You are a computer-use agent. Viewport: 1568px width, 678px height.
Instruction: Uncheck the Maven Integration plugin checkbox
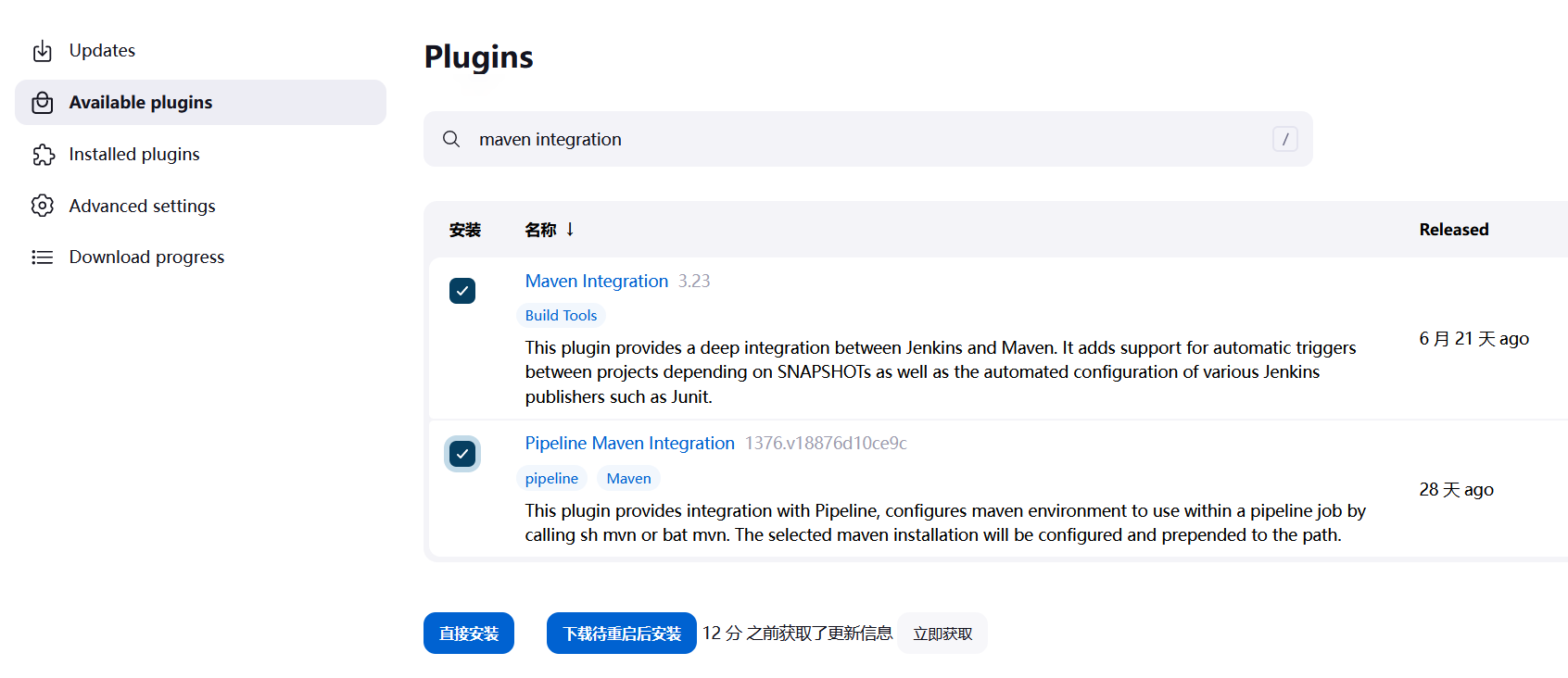point(462,291)
